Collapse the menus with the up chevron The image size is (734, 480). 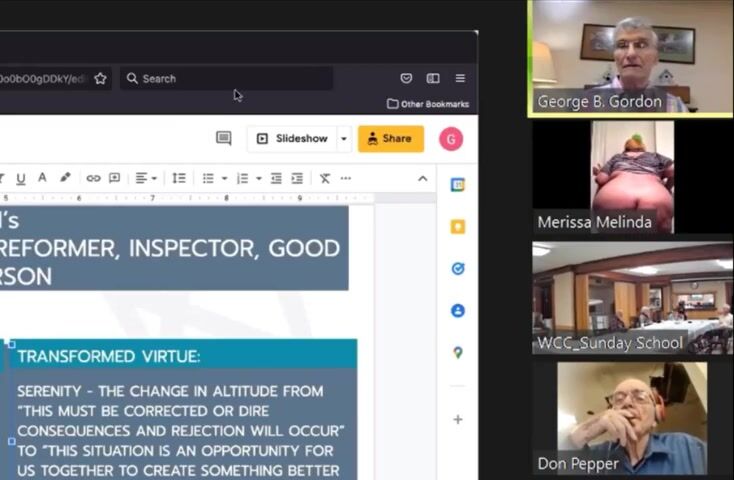(x=422, y=179)
